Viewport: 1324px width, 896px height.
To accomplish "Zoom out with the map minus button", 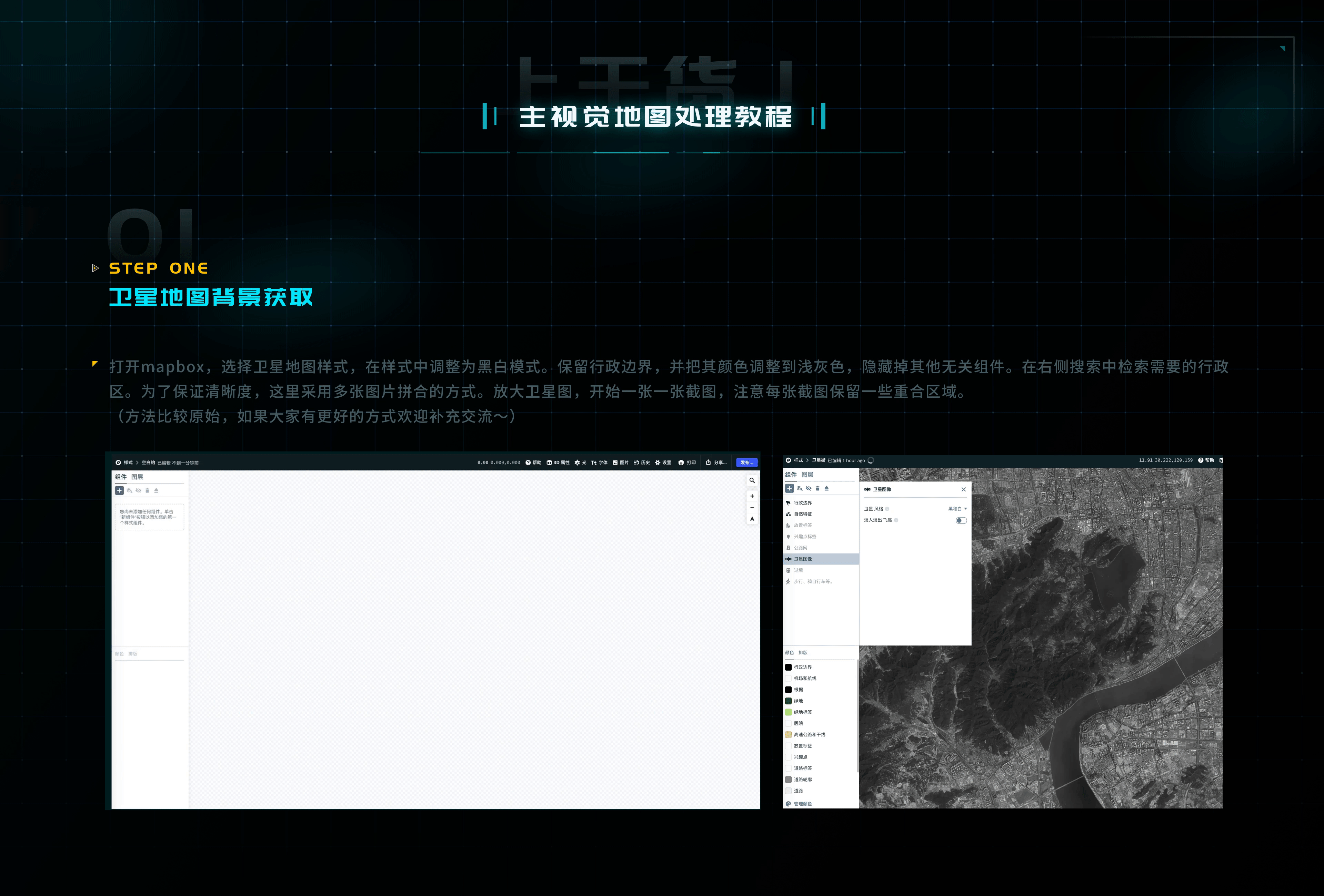I will tap(752, 507).
